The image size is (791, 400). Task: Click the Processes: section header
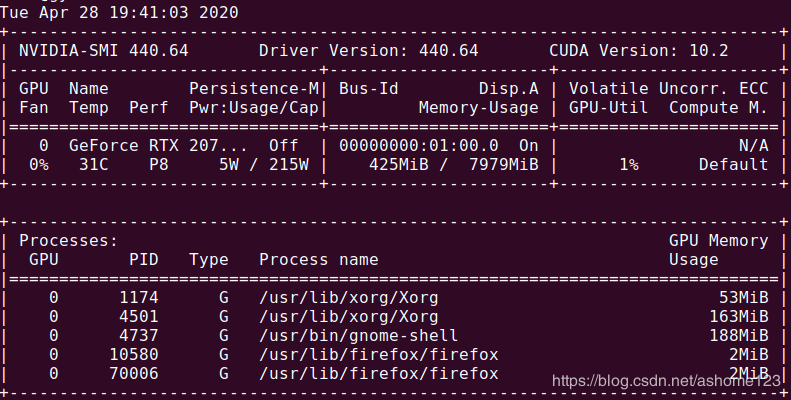pos(68,240)
